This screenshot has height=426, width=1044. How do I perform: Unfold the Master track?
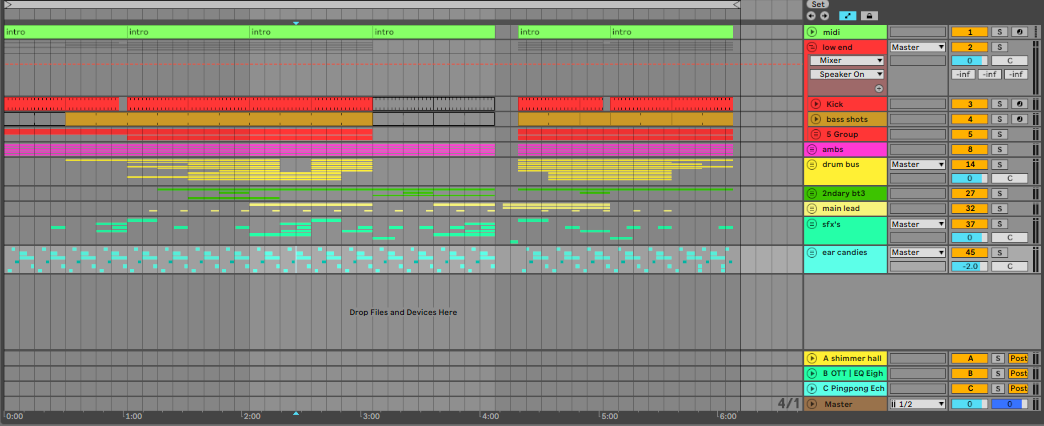pyautogui.click(x=812, y=404)
